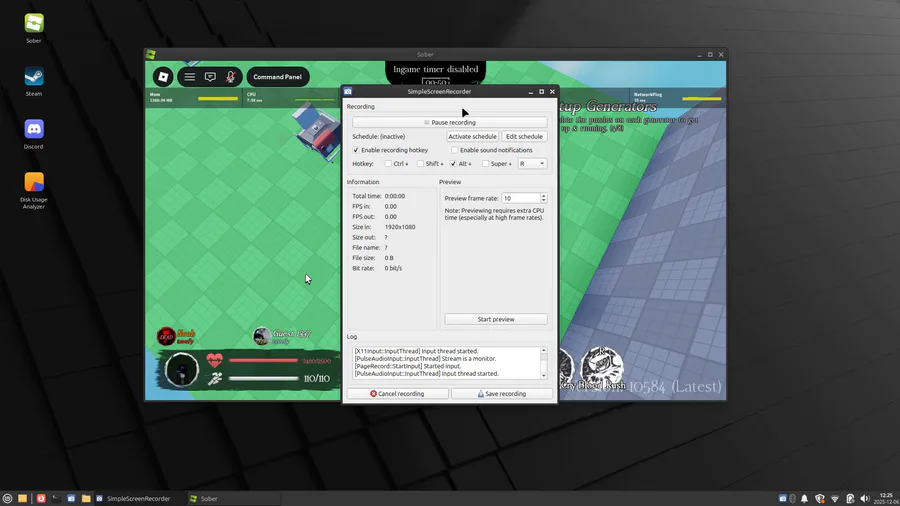900x506 pixels.
Task: Click the Noob player avatar icon
Action: tap(166, 336)
